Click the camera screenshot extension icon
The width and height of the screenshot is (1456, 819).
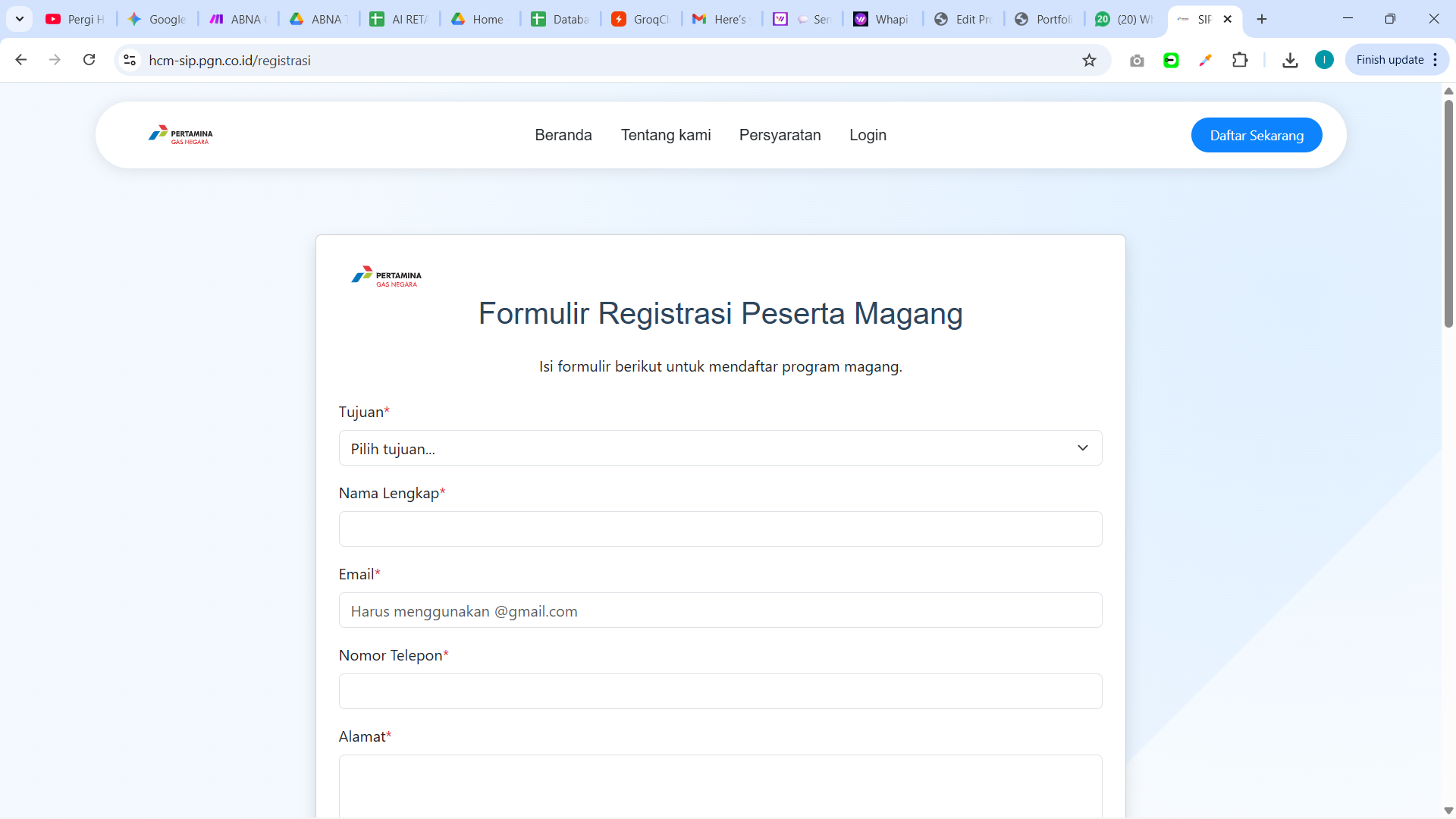pyautogui.click(x=1136, y=61)
